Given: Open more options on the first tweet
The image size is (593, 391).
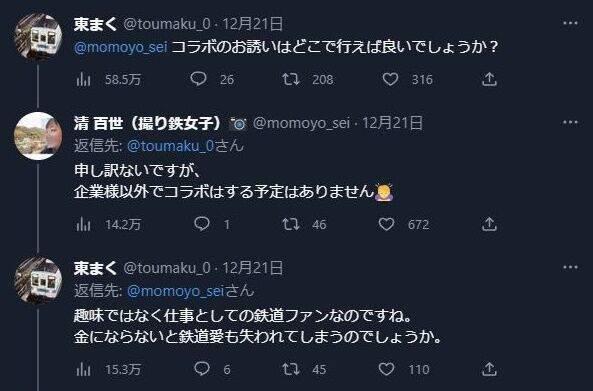Looking at the screenshot, I should point(570,23).
